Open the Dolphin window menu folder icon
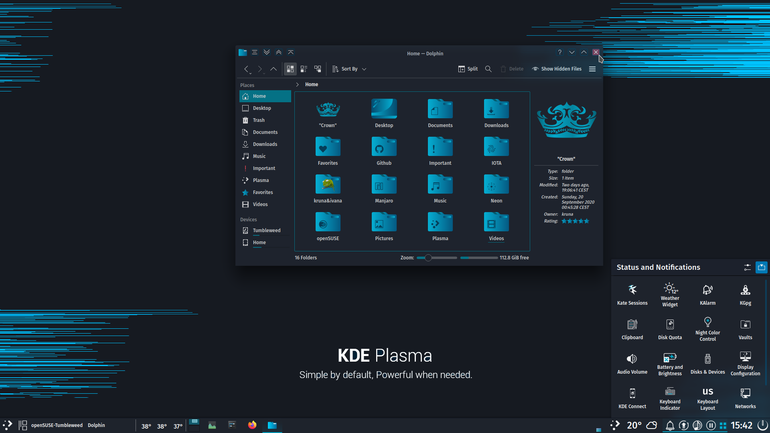 coord(243,52)
